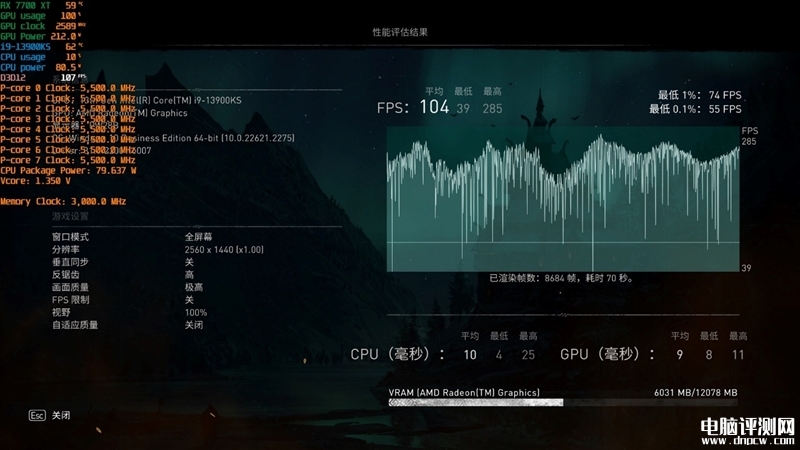Click the rendered frames text 8684 帧

click(560, 278)
